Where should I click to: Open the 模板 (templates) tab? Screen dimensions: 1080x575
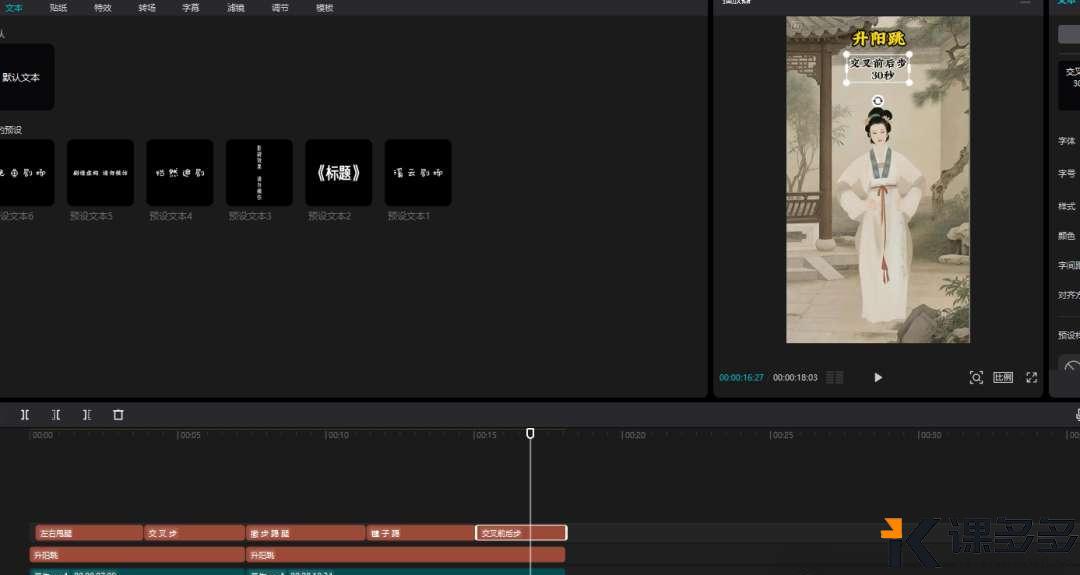pyautogui.click(x=324, y=8)
